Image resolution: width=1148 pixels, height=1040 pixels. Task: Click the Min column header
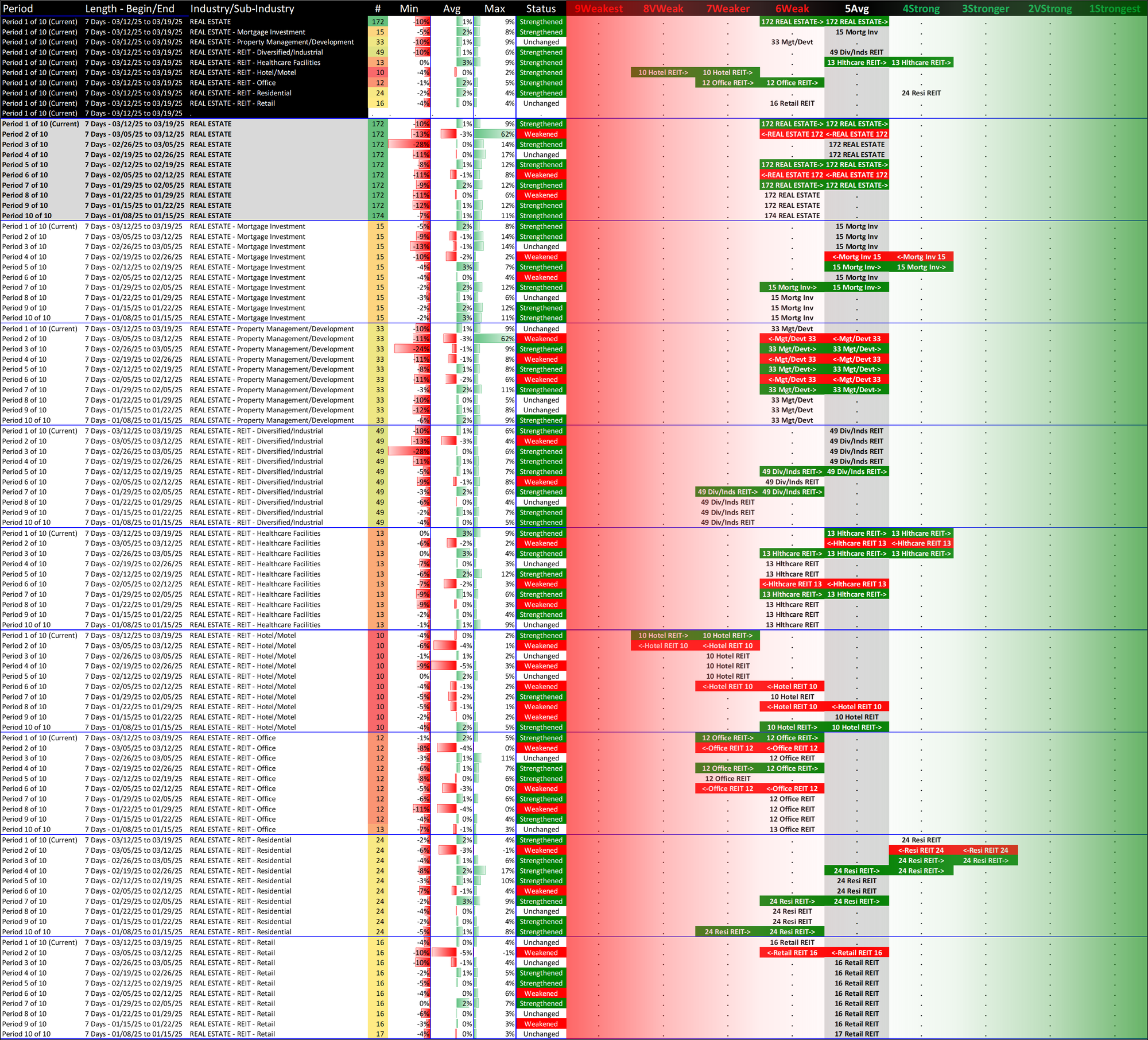[x=409, y=9]
